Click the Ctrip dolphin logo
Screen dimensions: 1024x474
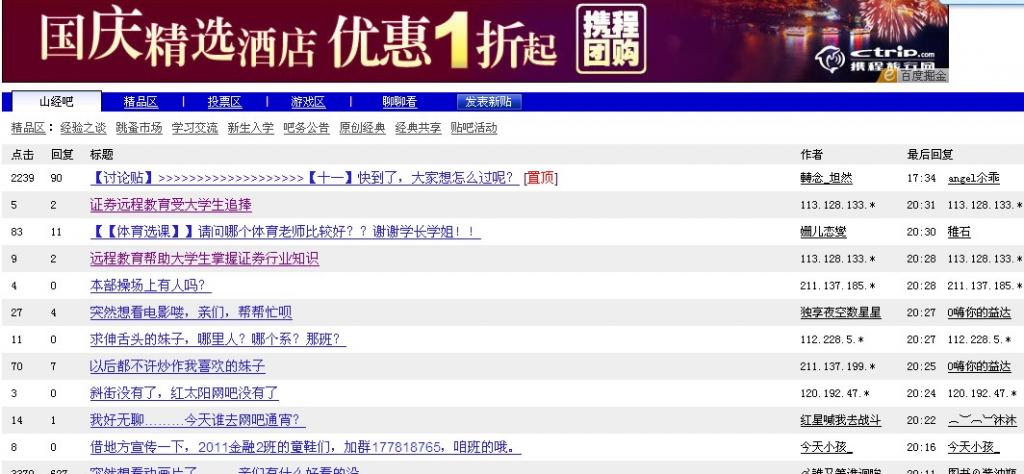(x=835, y=61)
